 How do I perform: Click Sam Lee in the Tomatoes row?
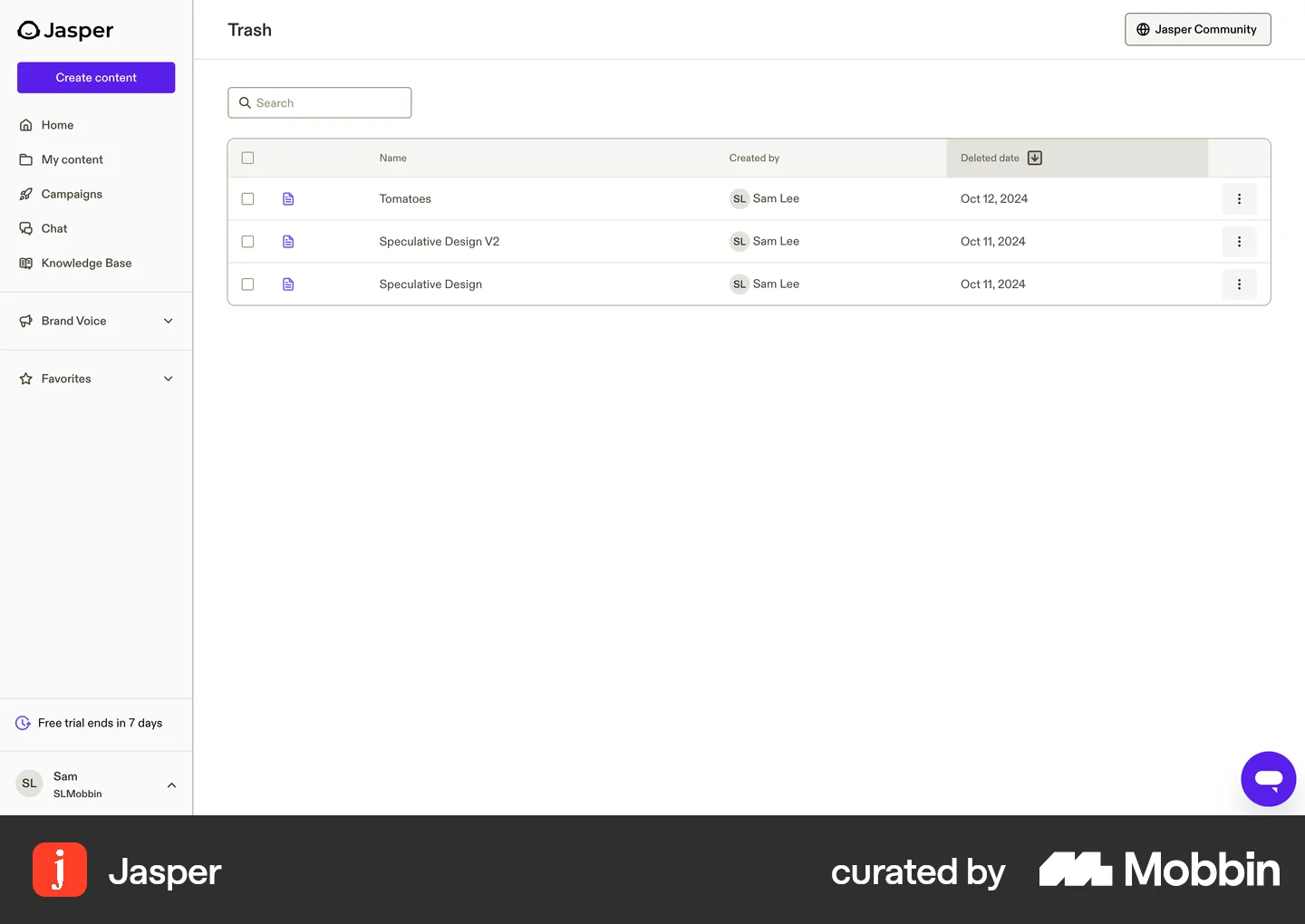point(776,198)
